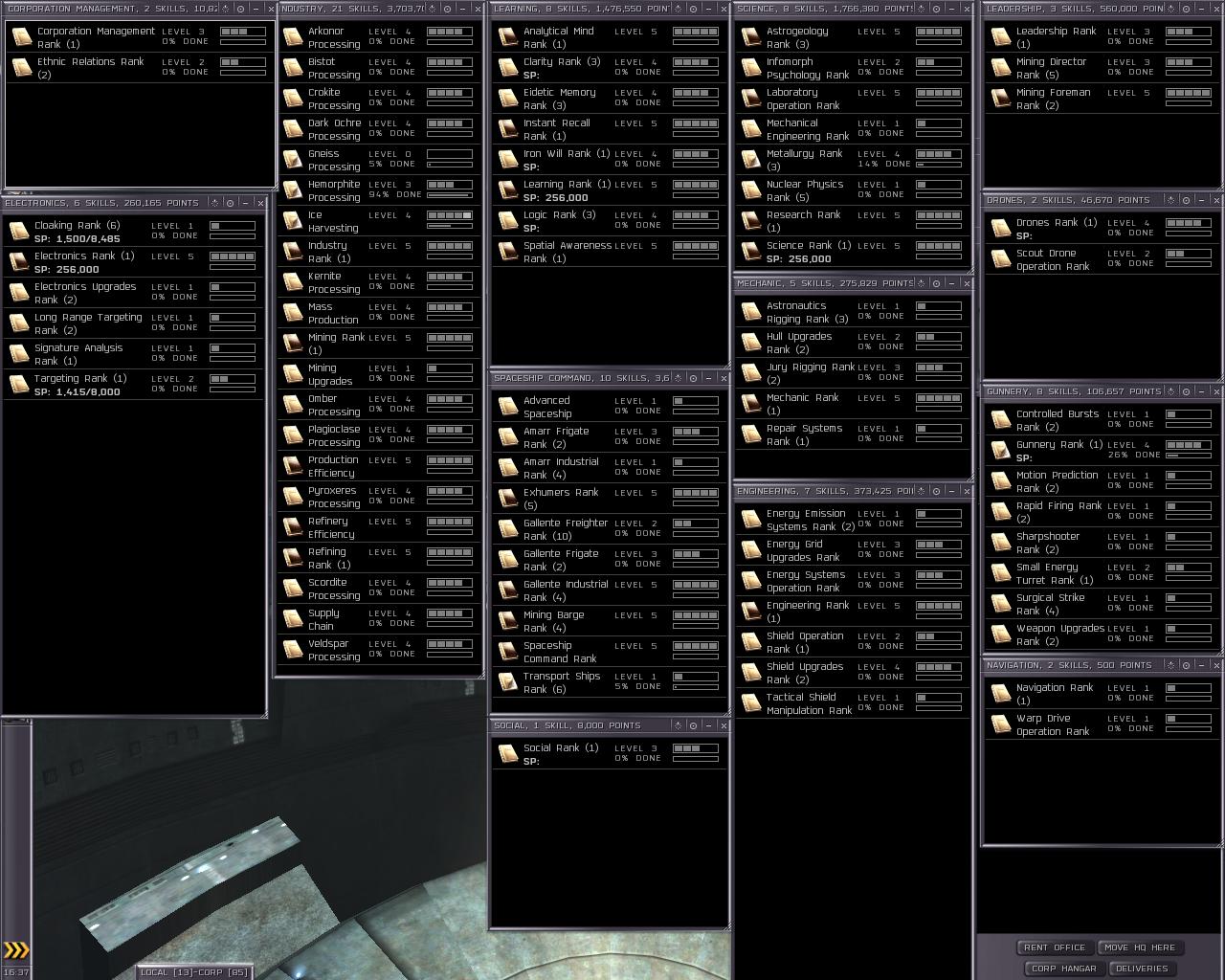Image resolution: width=1225 pixels, height=980 pixels.
Task: Click the Analytical Mind skill book icon
Action: tap(508, 37)
